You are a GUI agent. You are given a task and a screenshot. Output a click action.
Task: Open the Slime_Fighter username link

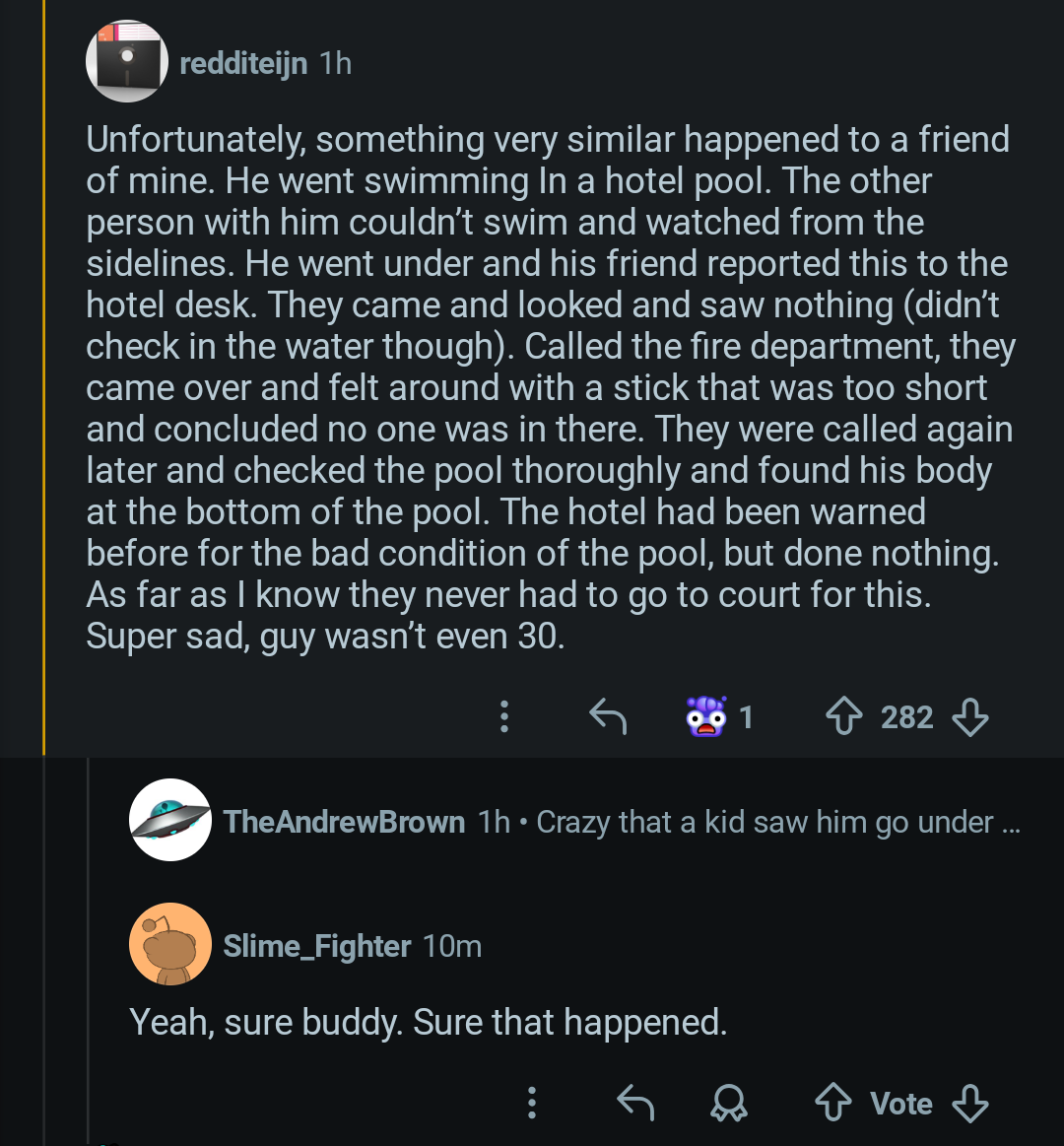(x=316, y=946)
